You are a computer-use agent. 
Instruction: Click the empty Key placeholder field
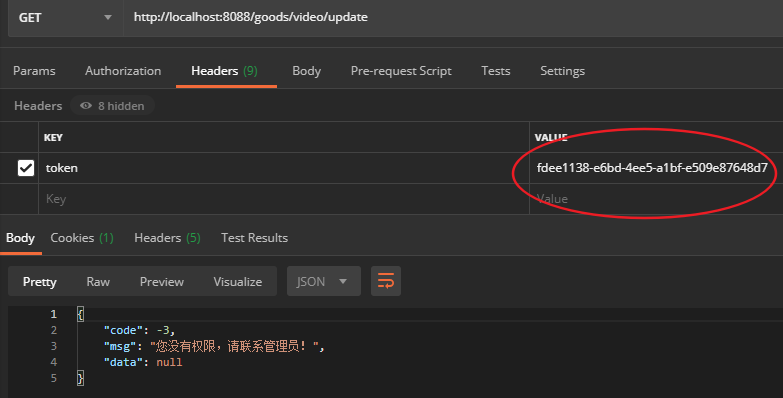pos(284,199)
